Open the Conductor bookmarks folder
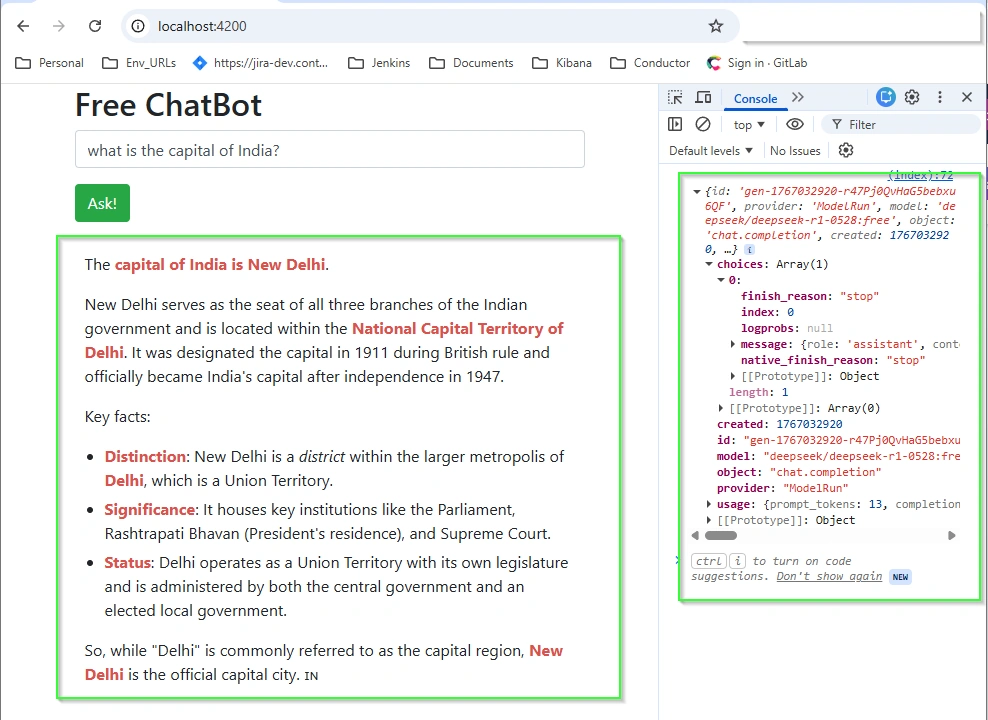Screen dimensions: 988x720 click(x=650, y=63)
